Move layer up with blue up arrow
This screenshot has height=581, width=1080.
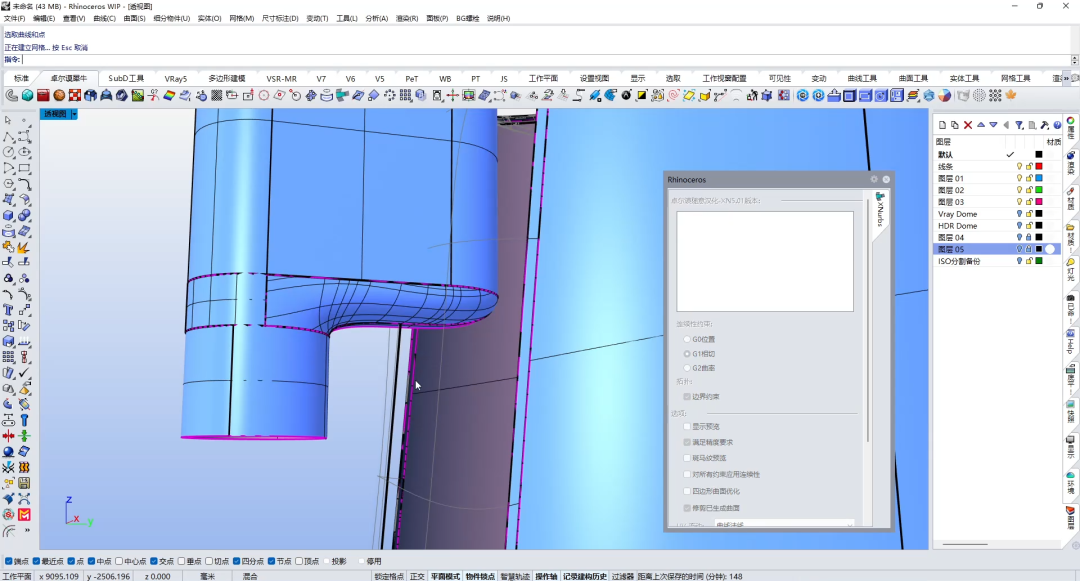click(981, 125)
